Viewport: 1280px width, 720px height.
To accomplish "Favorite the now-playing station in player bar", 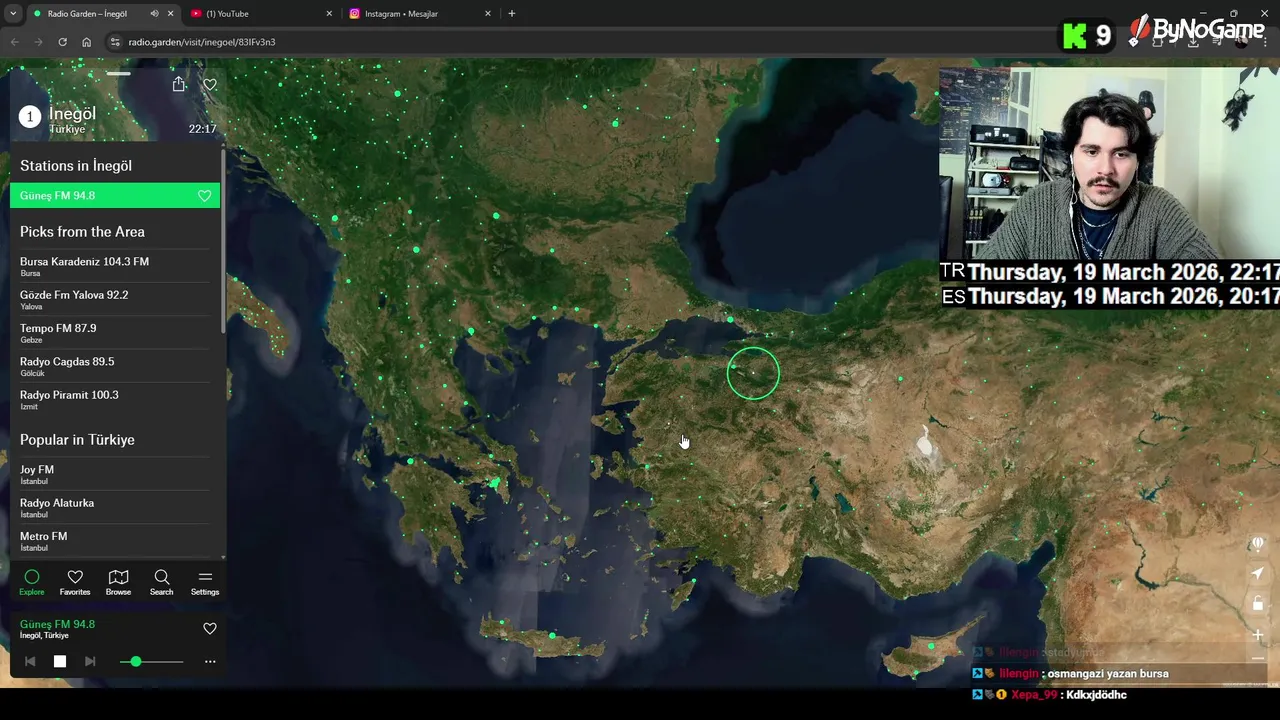I will pos(210,628).
